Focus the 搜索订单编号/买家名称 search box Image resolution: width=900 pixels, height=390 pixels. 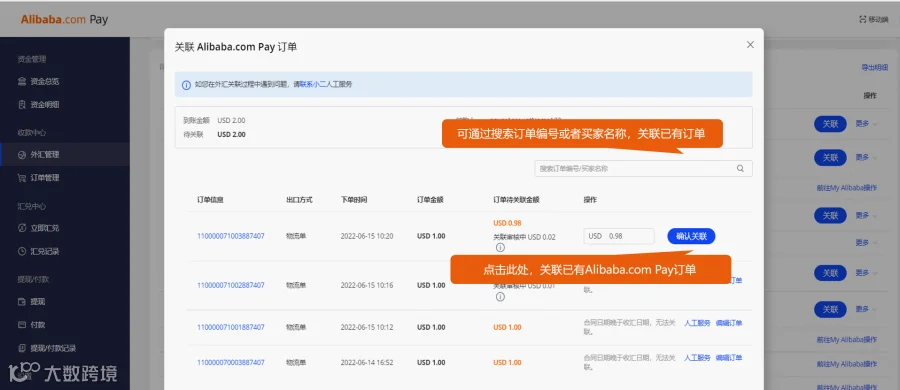pos(643,169)
